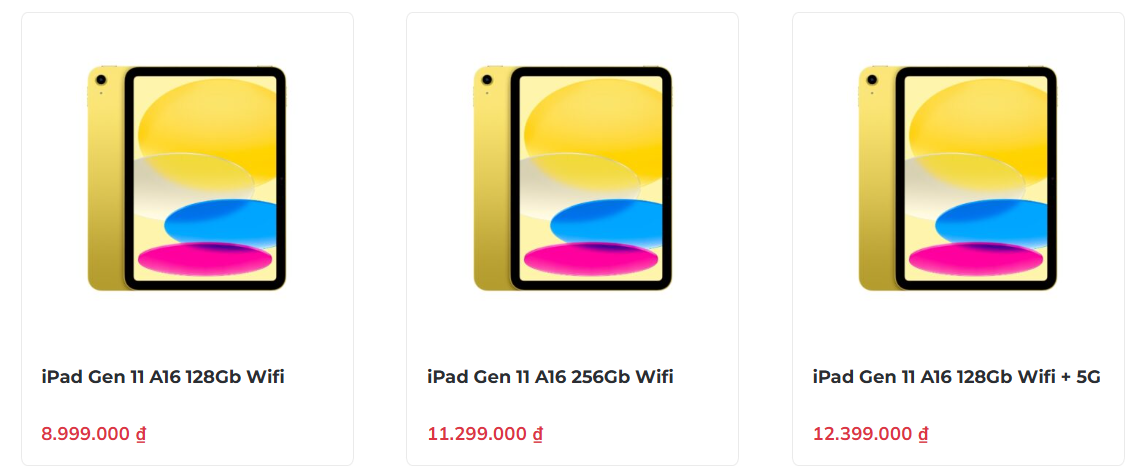Viewport: 1141px width, 474px height.
Task: Click the title iPad Gen 11 A16 256Gb Wifi
Action: (550, 377)
